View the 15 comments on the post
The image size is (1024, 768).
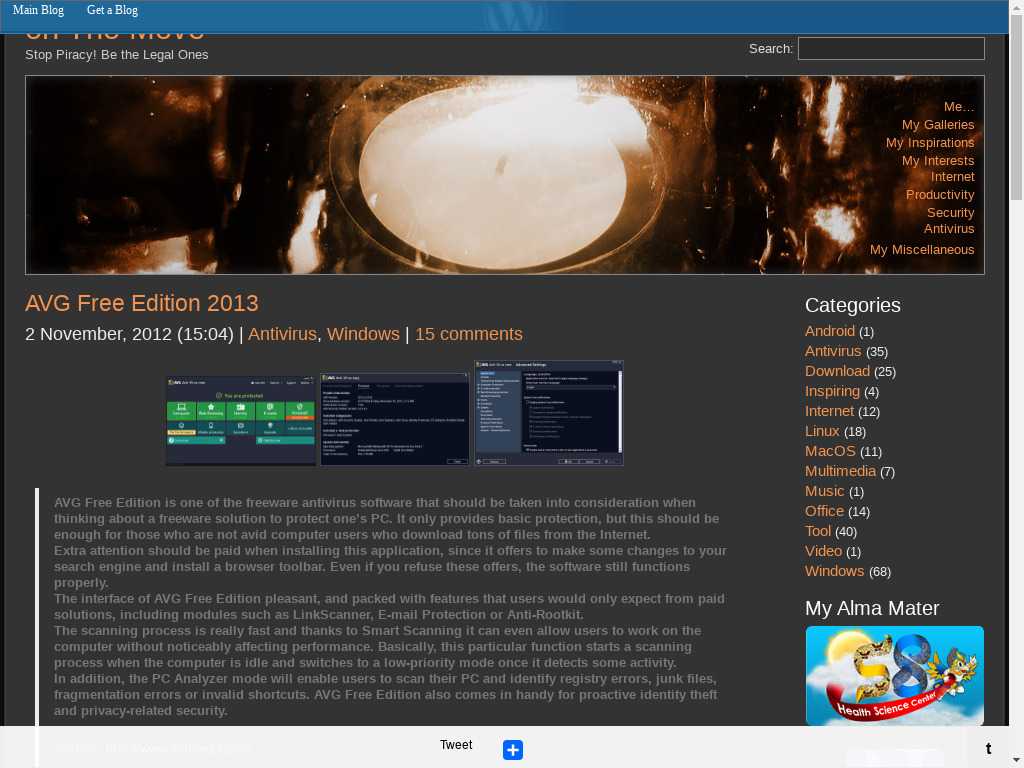click(x=468, y=334)
